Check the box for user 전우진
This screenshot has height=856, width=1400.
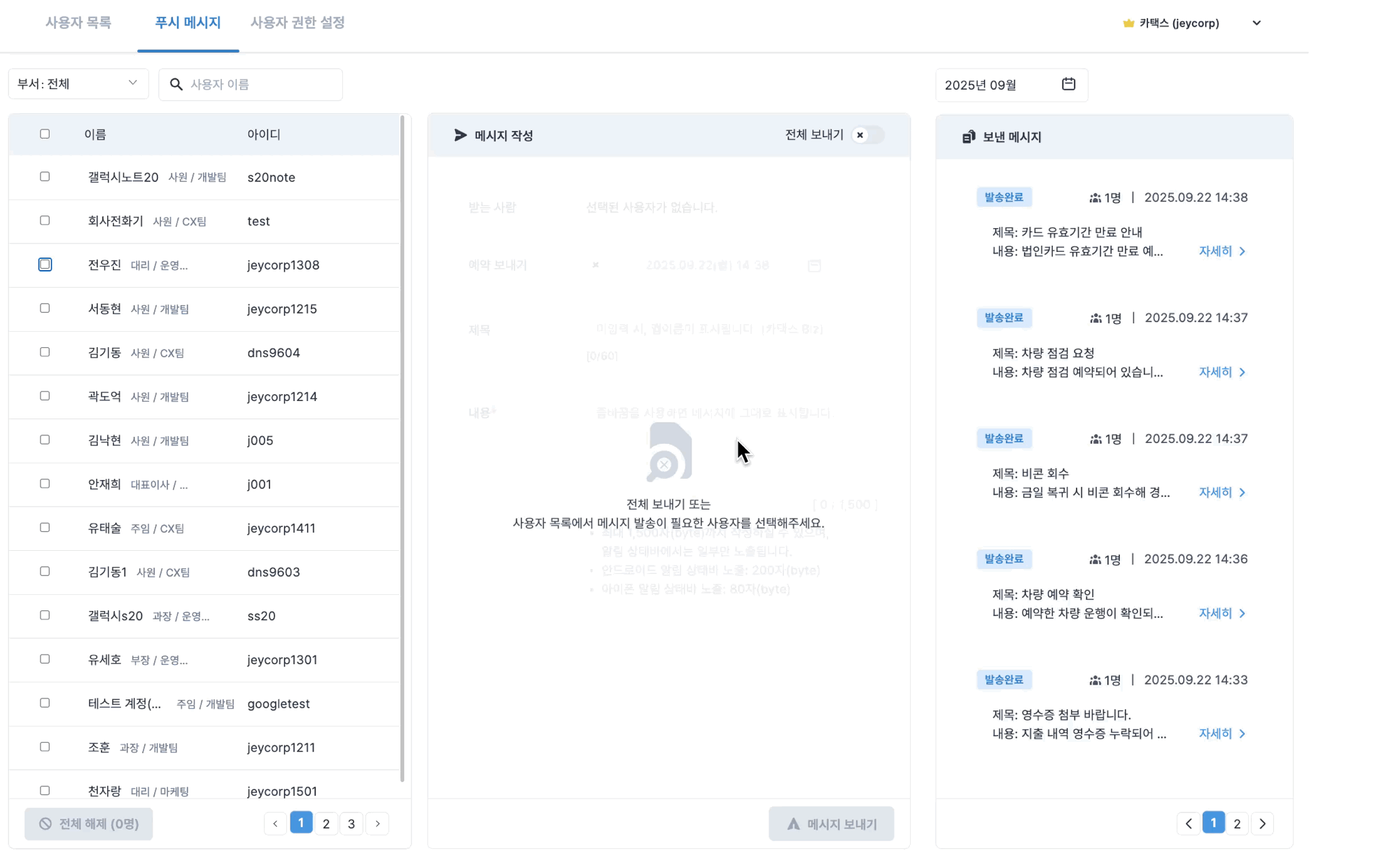pyautogui.click(x=45, y=265)
